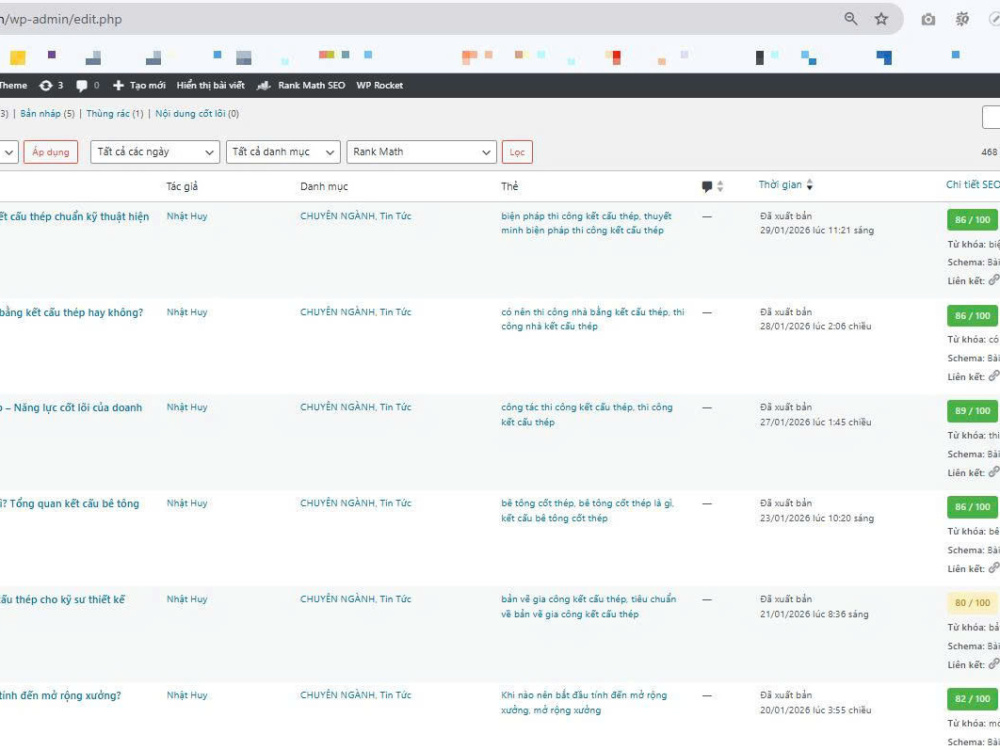Click the Tác giả column header
The height and width of the screenshot is (750, 1000).
click(182, 187)
